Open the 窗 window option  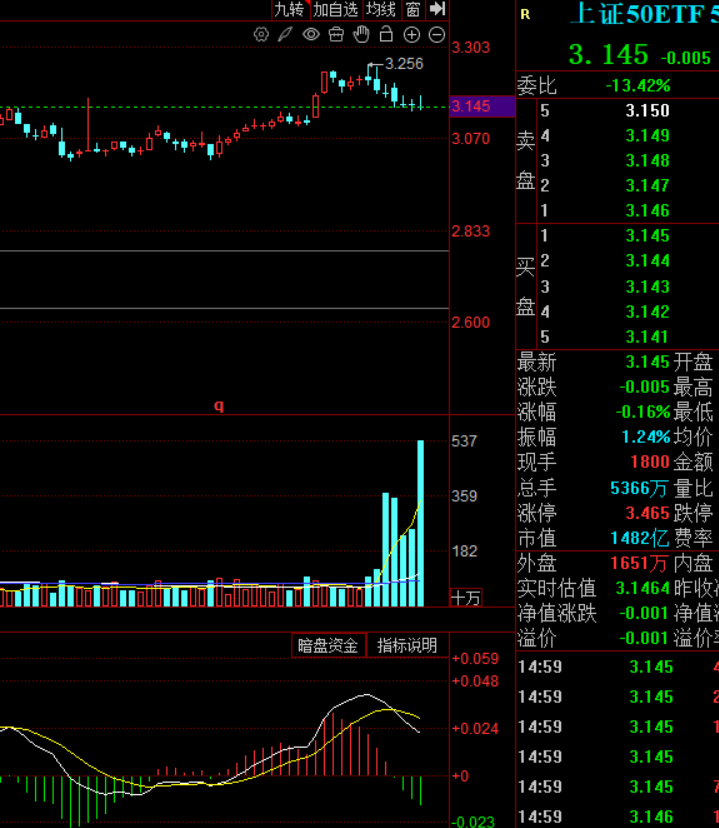[x=413, y=10]
